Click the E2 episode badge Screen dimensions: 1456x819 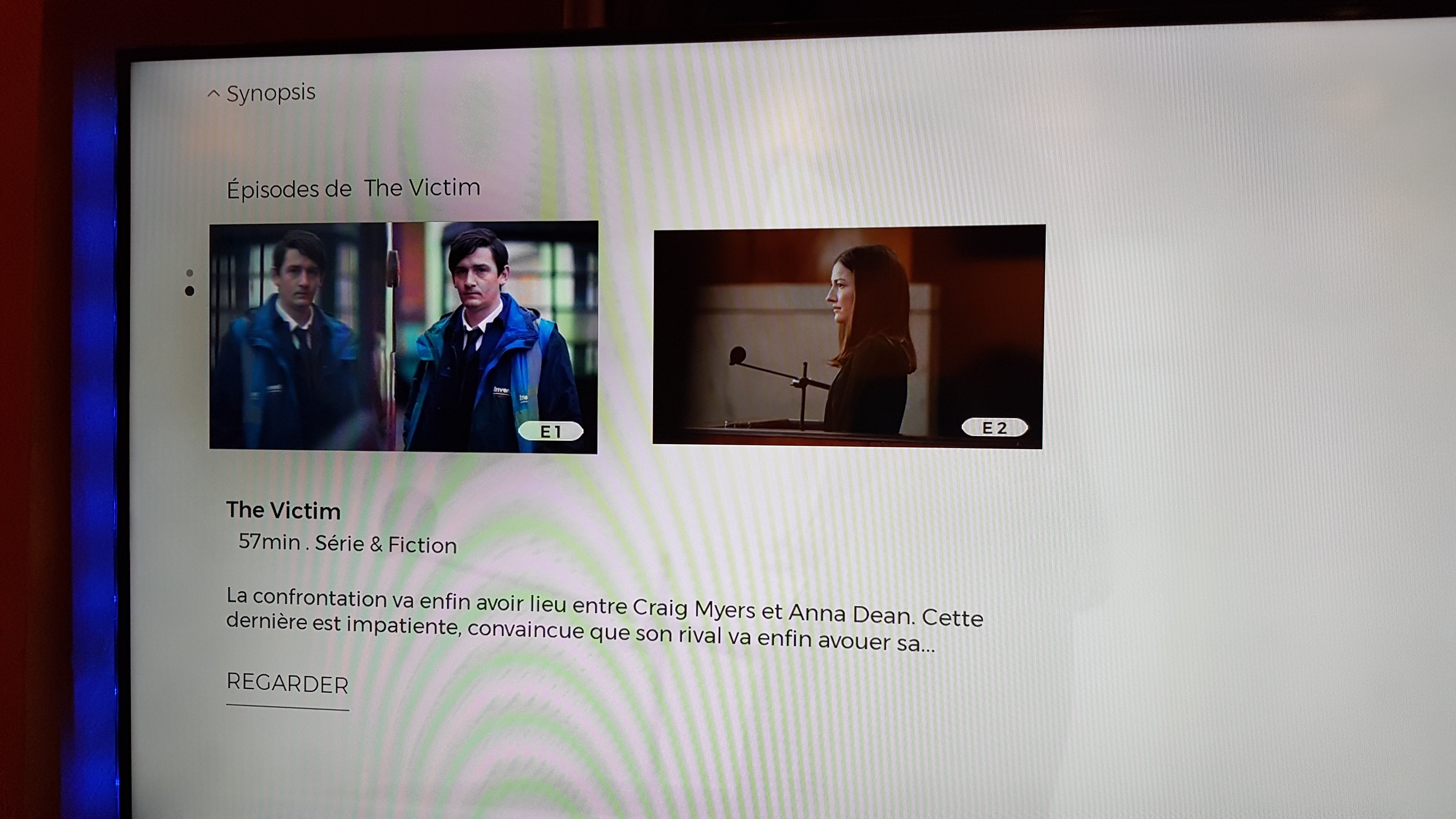[994, 428]
